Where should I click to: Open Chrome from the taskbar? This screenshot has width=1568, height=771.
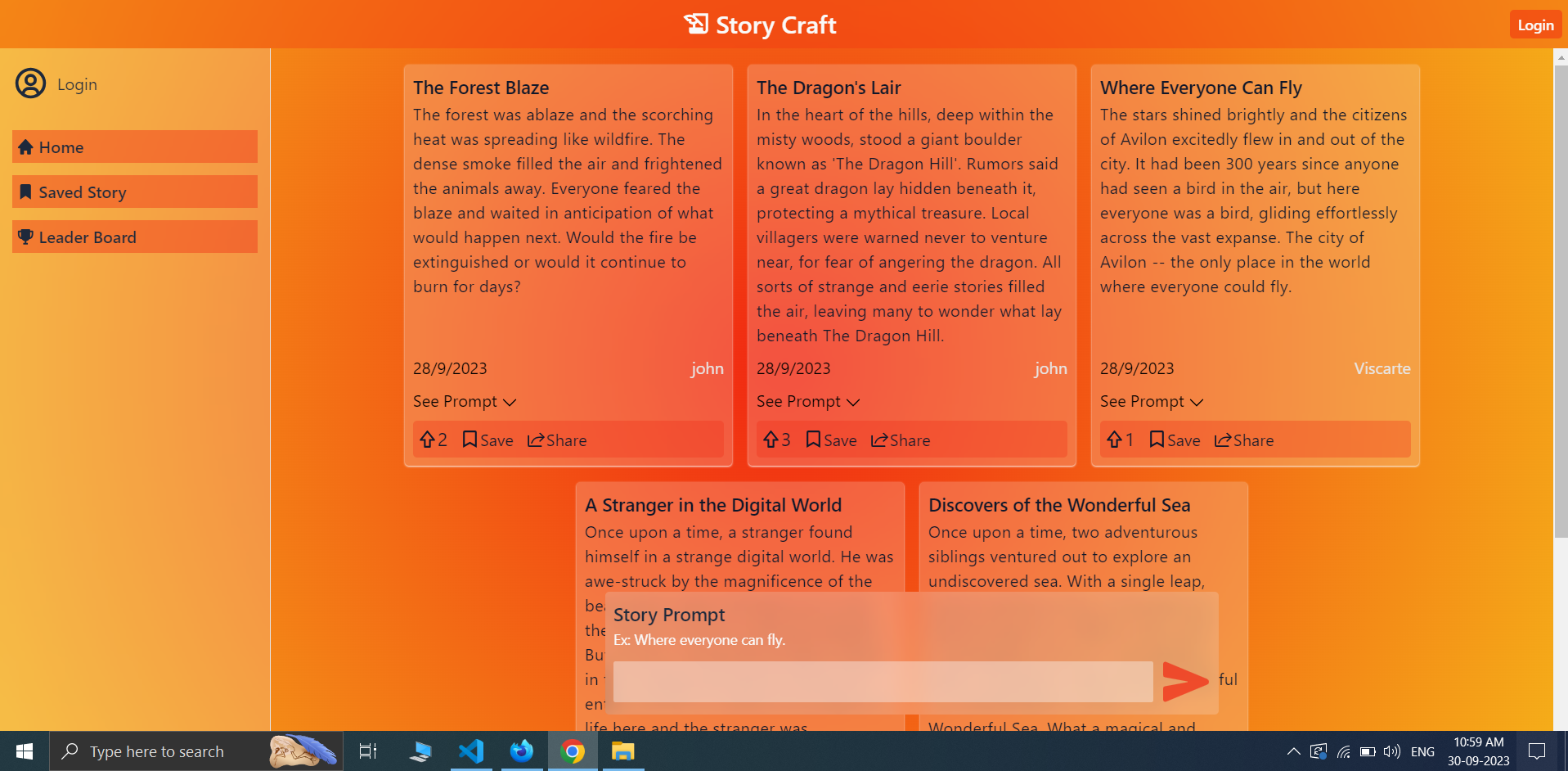pos(573,751)
